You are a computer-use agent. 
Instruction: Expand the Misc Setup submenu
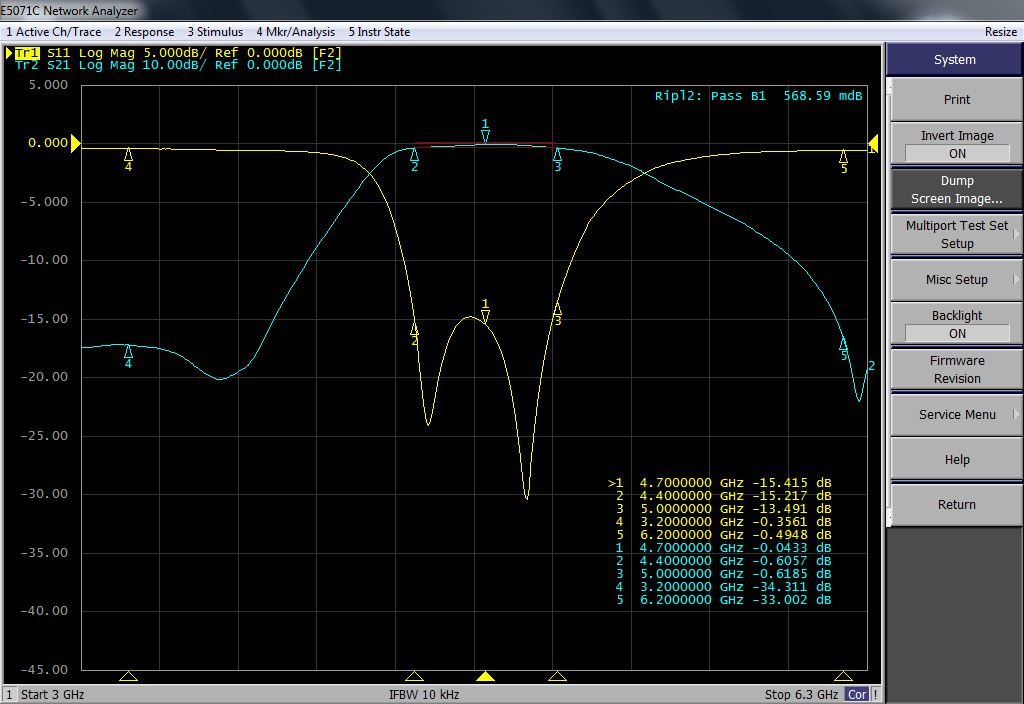(x=956, y=280)
